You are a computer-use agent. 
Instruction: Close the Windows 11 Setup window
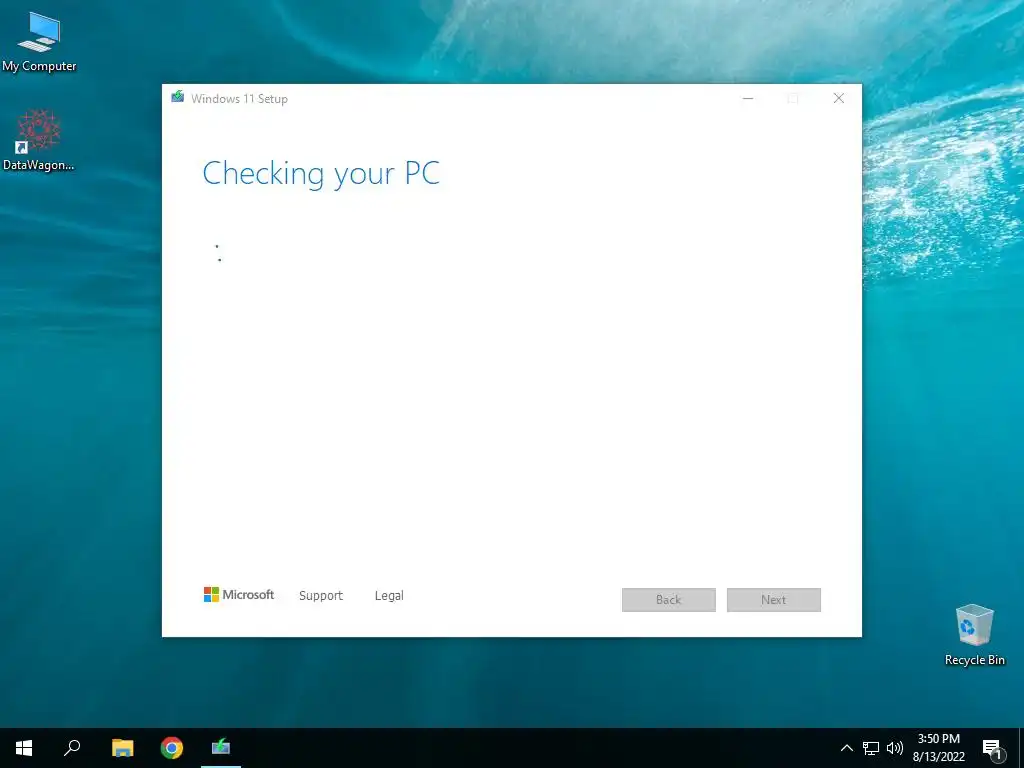pyautogui.click(x=839, y=98)
